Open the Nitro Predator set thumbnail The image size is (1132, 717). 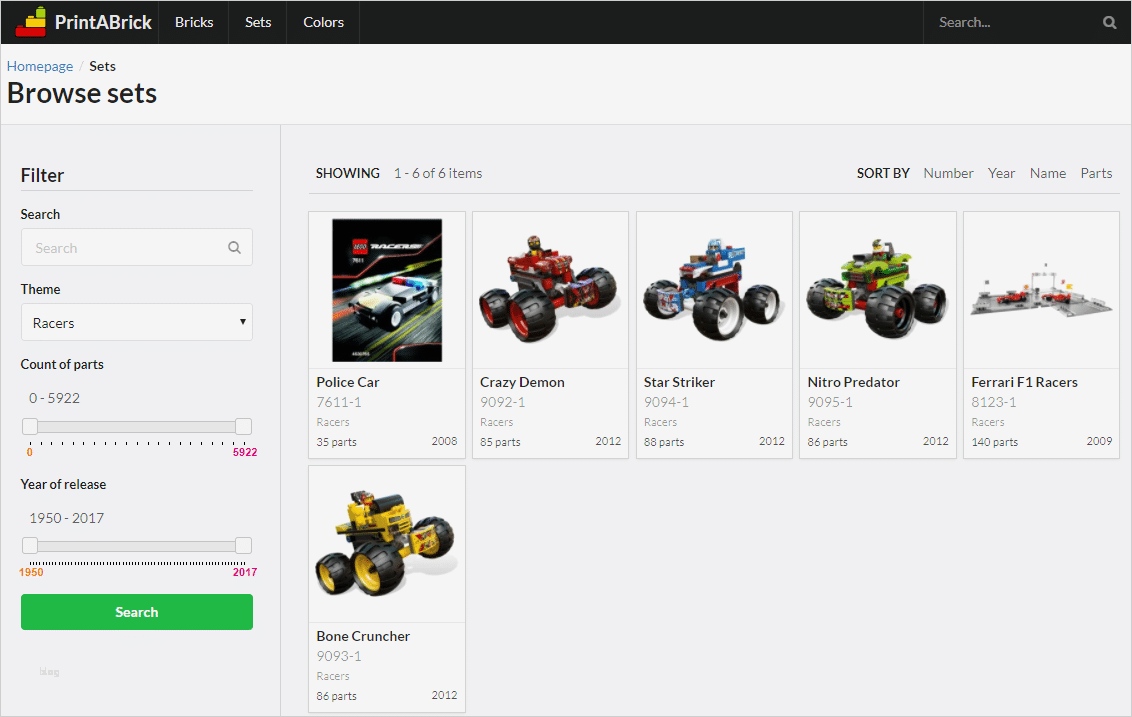click(x=878, y=290)
